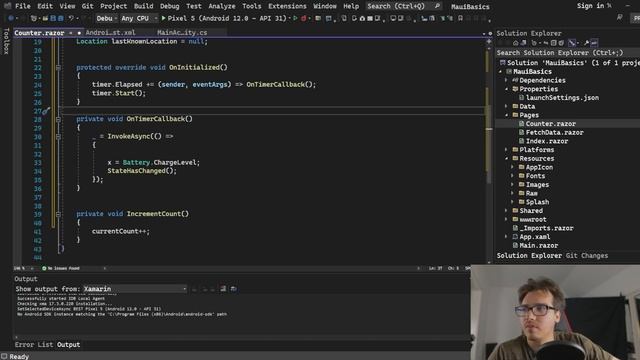Viewport: 640px width, 360px height.
Task: Expand the Data folder
Action: point(507,107)
